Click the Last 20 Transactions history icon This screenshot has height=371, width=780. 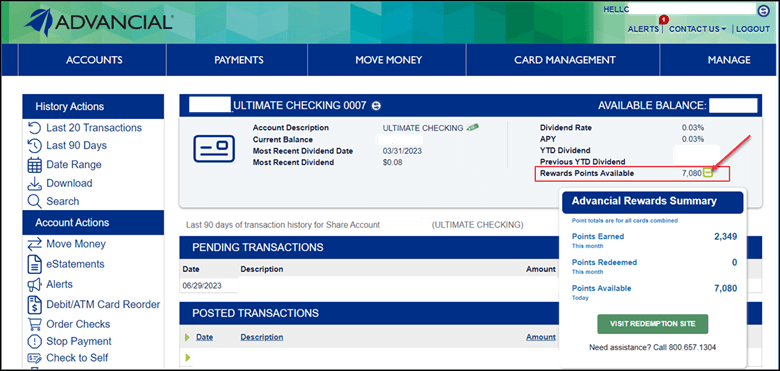34,128
